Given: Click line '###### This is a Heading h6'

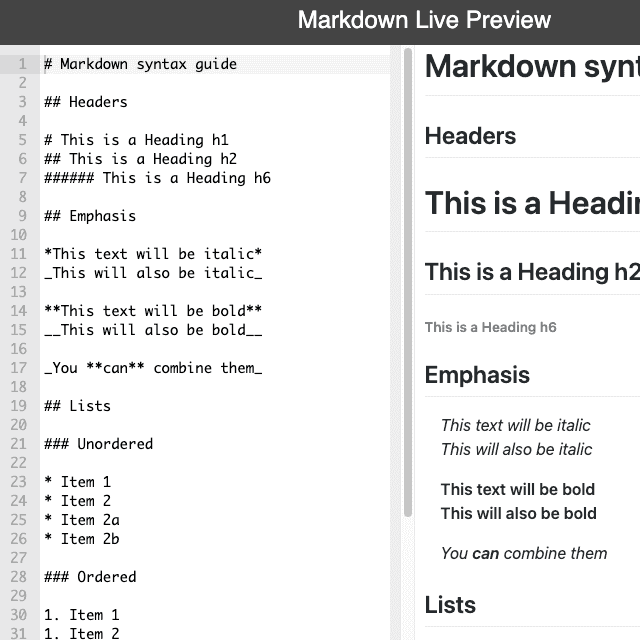Looking at the screenshot, I should pos(157,178).
